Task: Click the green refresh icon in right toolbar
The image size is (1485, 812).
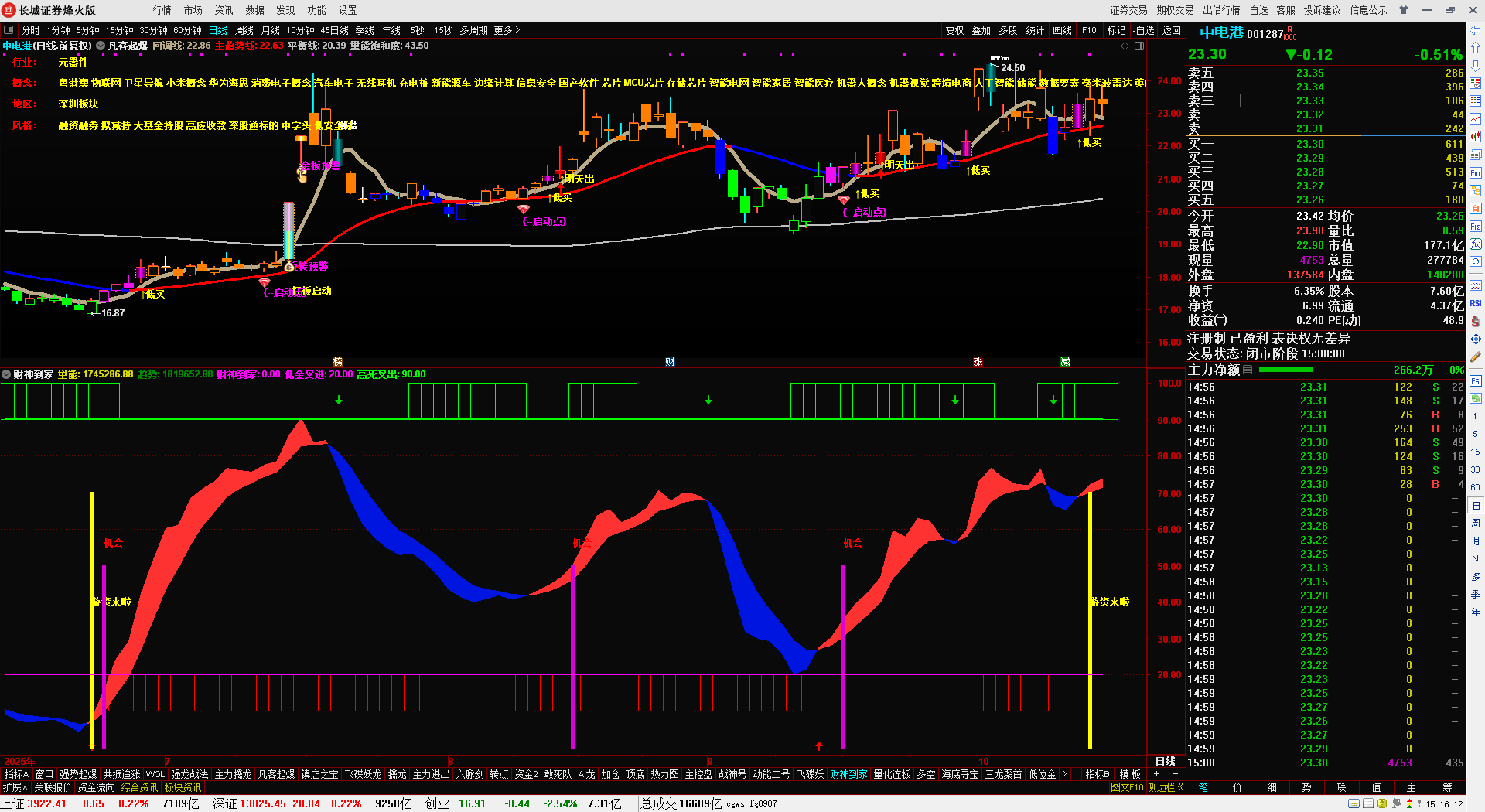Action: pyautogui.click(x=1476, y=399)
